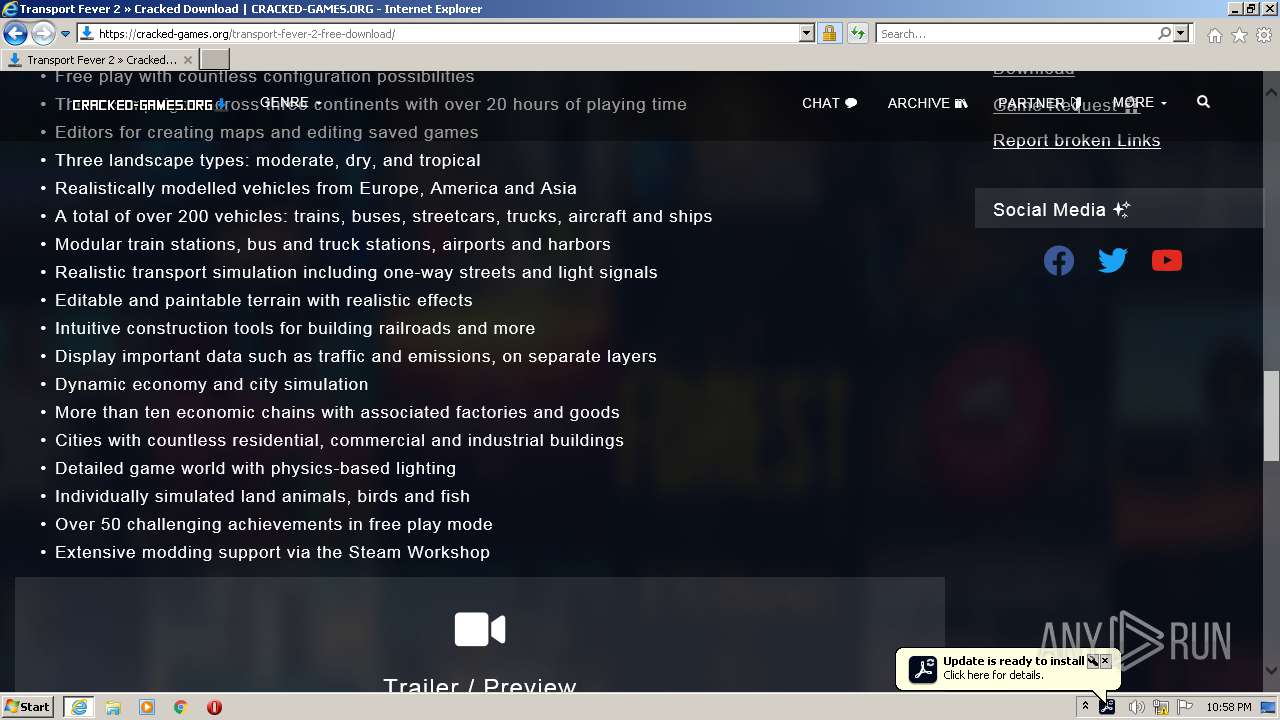The image size is (1280, 720).
Task: Open the Start menu
Action: click(x=27, y=707)
